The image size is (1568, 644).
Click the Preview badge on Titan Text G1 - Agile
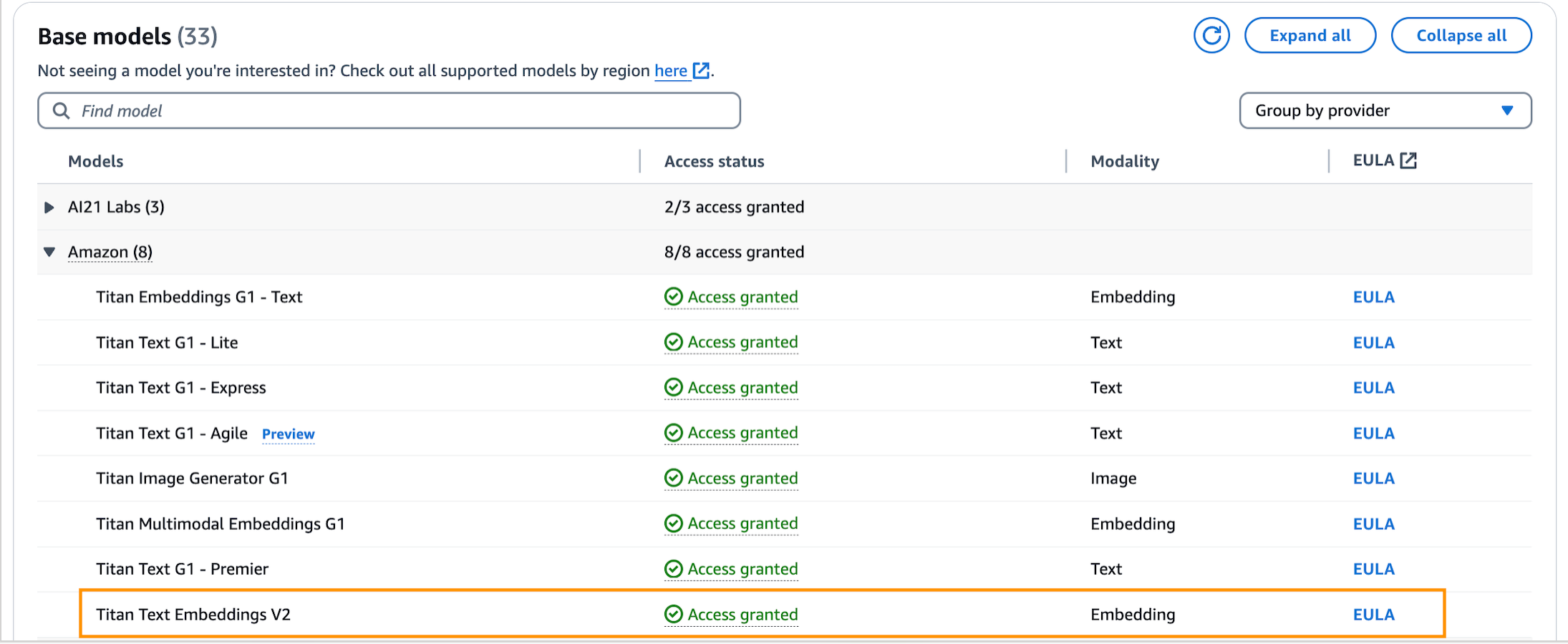coord(288,434)
